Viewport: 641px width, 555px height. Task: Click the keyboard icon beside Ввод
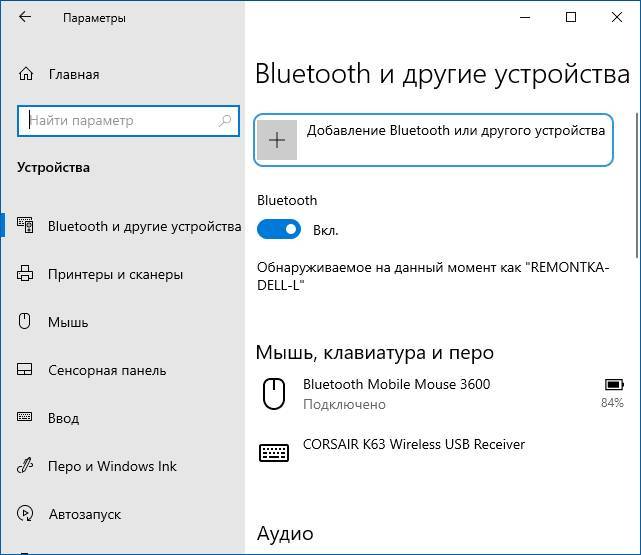pyautogui.click(x=25, y=417)
